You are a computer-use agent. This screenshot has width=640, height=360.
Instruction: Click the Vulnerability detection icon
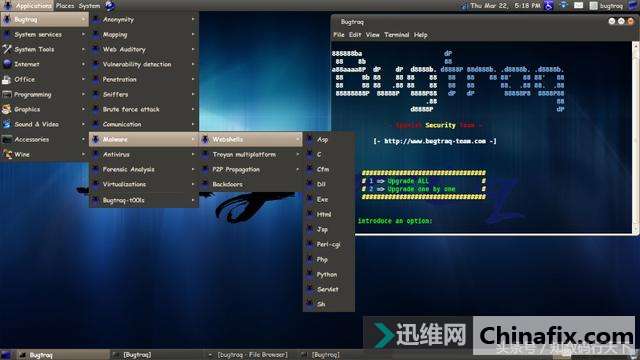coord(96,64)
